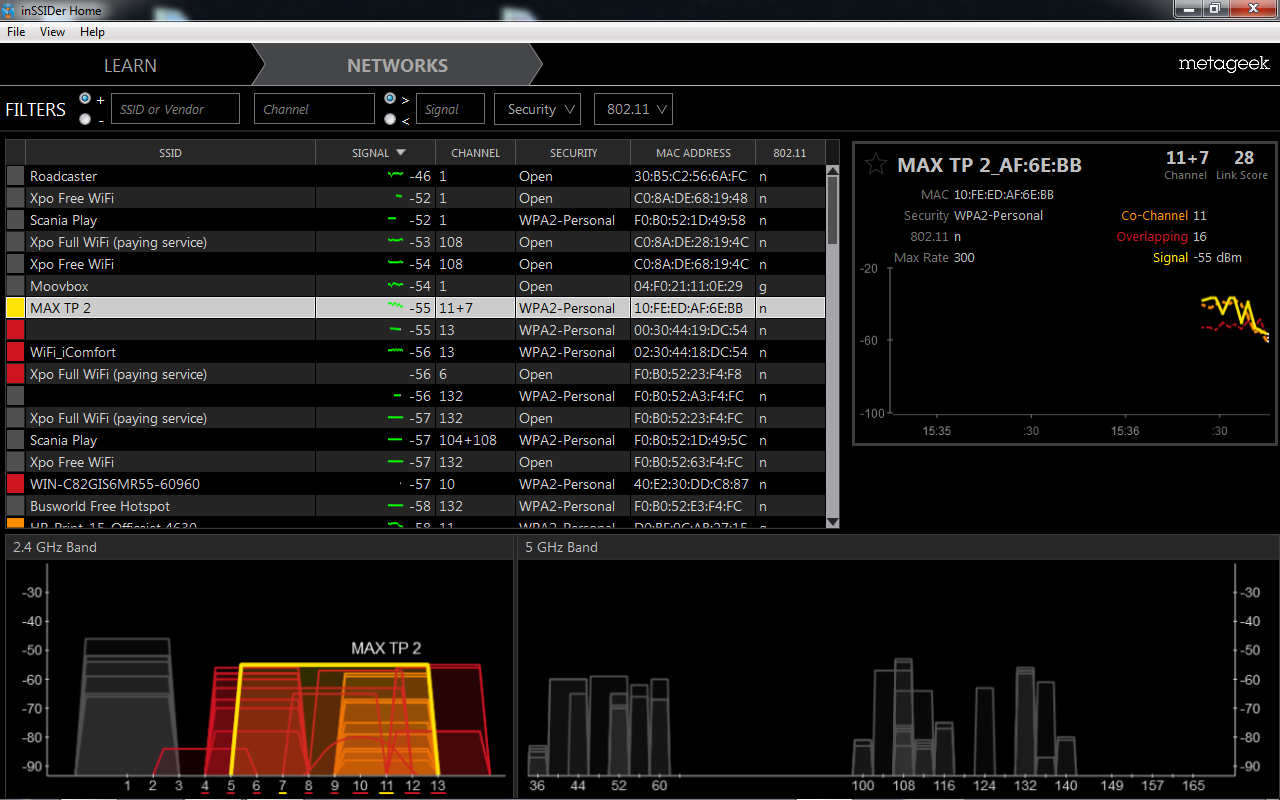Click the Link Score value 28
The image size is (1280, 800).
coord(1243,158)
